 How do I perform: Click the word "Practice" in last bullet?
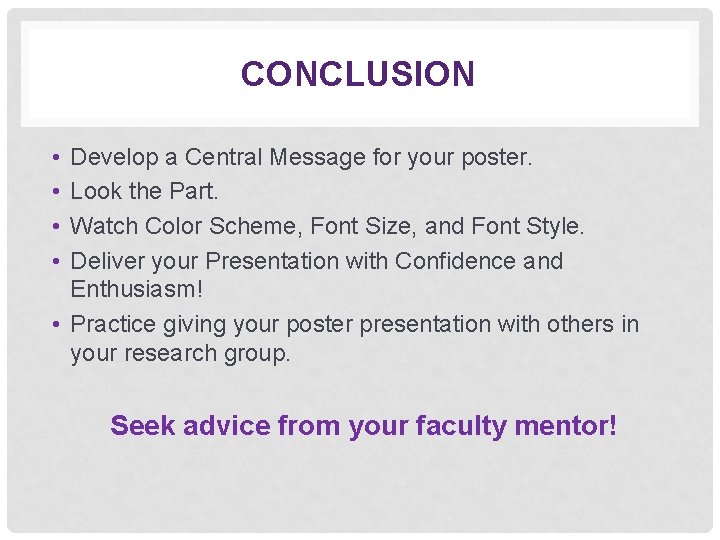(112, 325)
